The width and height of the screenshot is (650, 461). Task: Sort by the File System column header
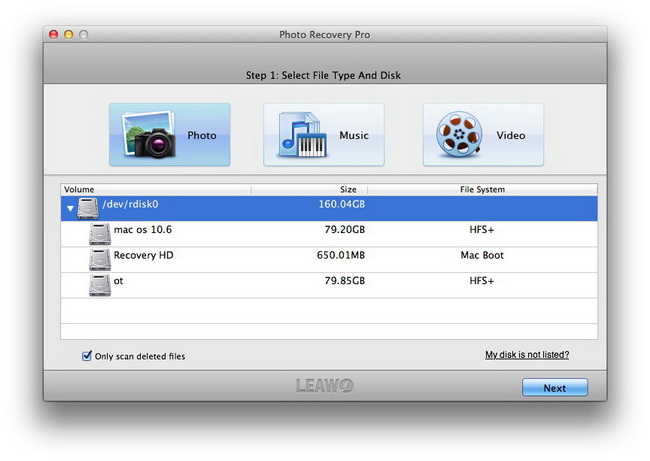(x=483, y=189)
